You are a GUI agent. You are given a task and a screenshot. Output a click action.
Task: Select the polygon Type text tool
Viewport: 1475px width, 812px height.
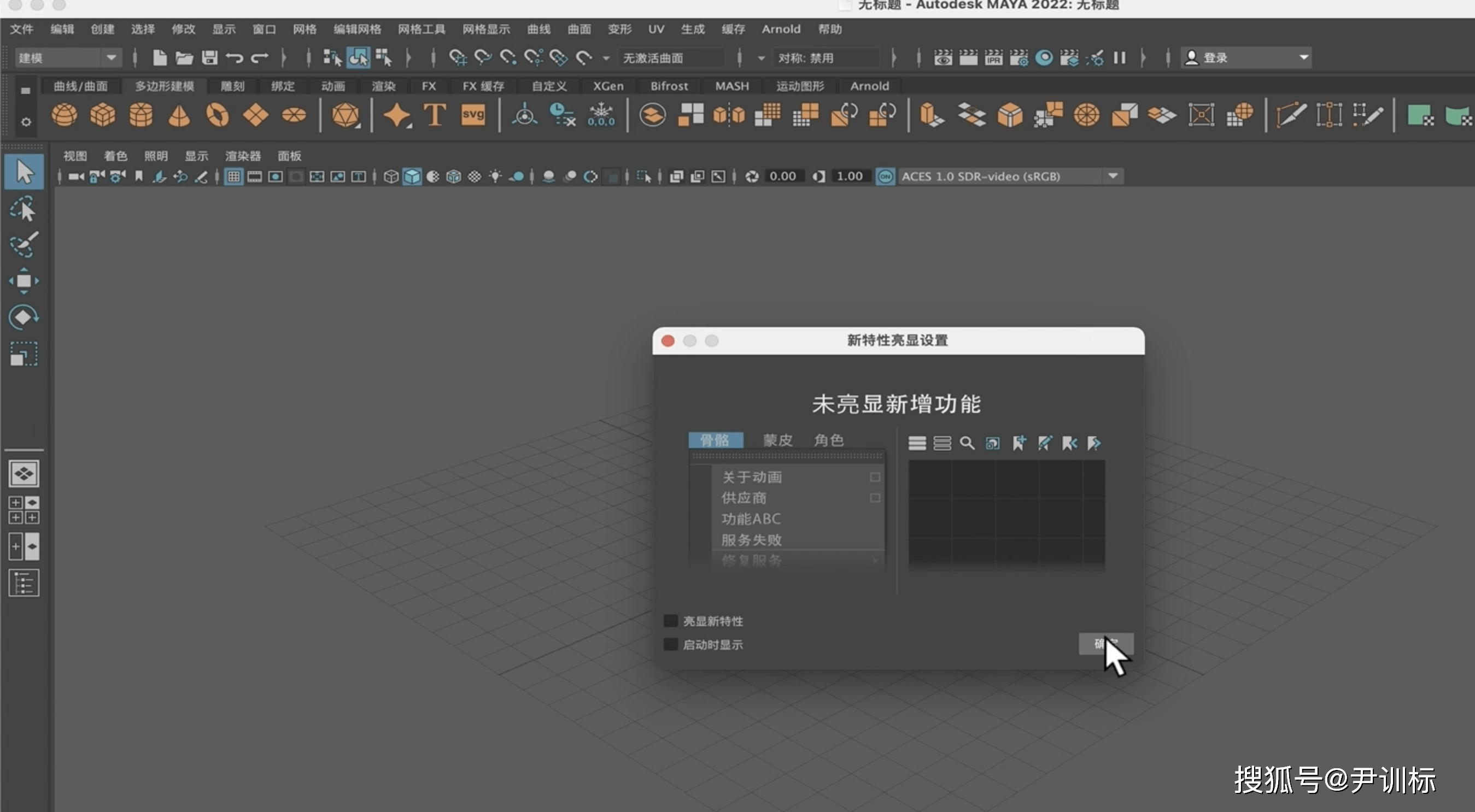coord(435,115)
